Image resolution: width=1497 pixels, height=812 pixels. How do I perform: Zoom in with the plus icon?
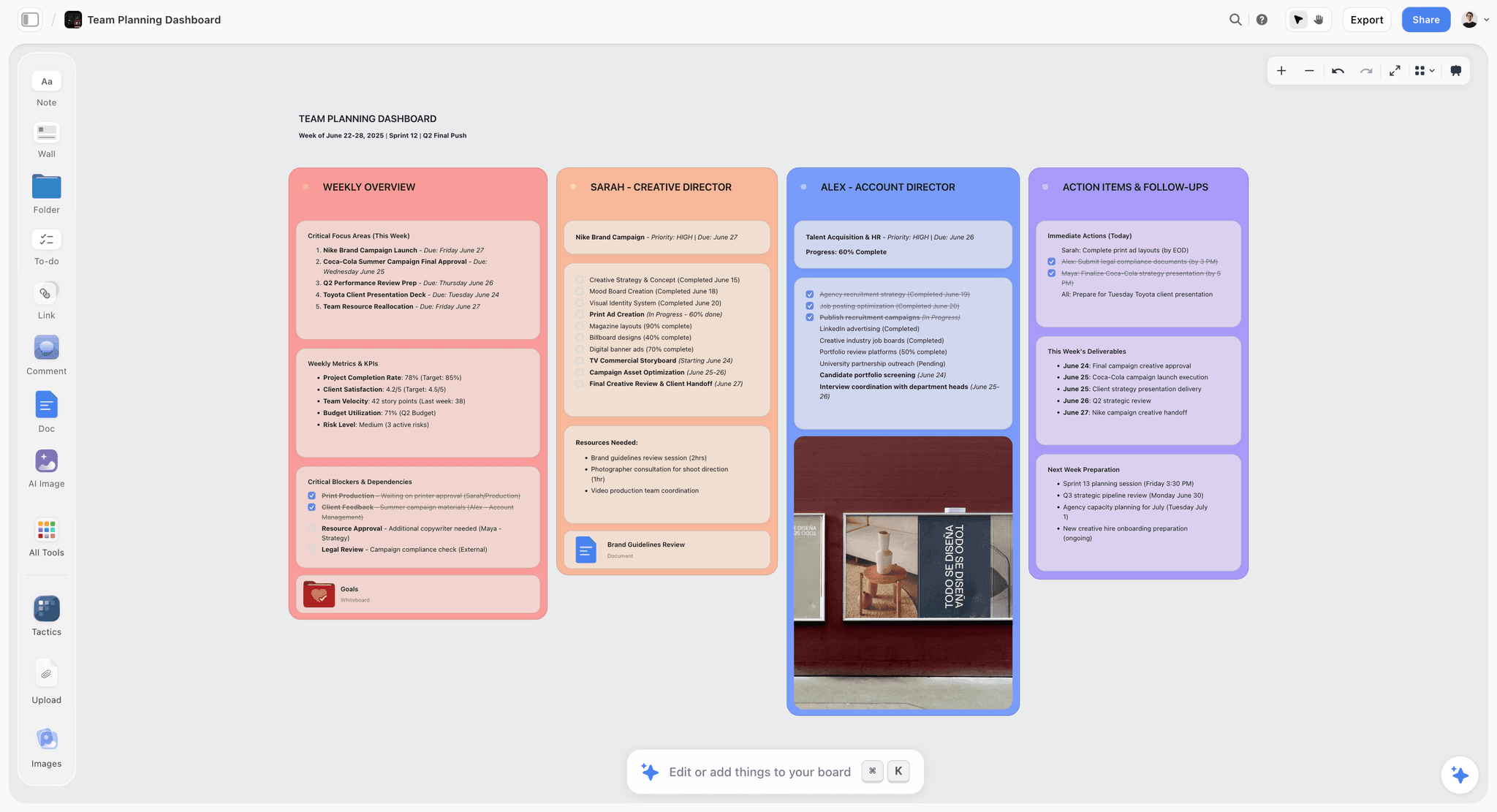pos(1281,71)
